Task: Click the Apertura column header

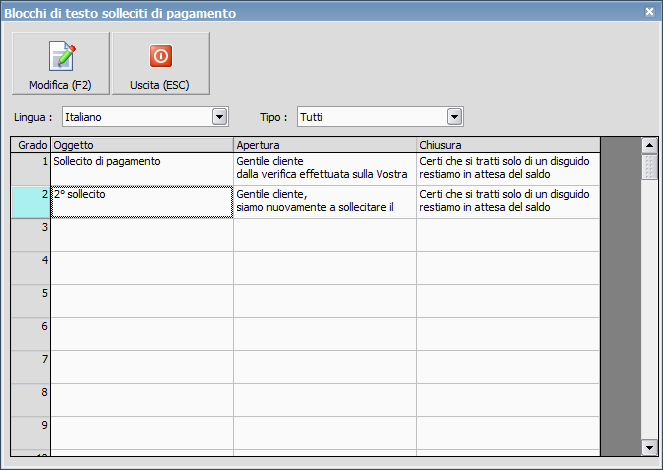Action: coord(324,145)
